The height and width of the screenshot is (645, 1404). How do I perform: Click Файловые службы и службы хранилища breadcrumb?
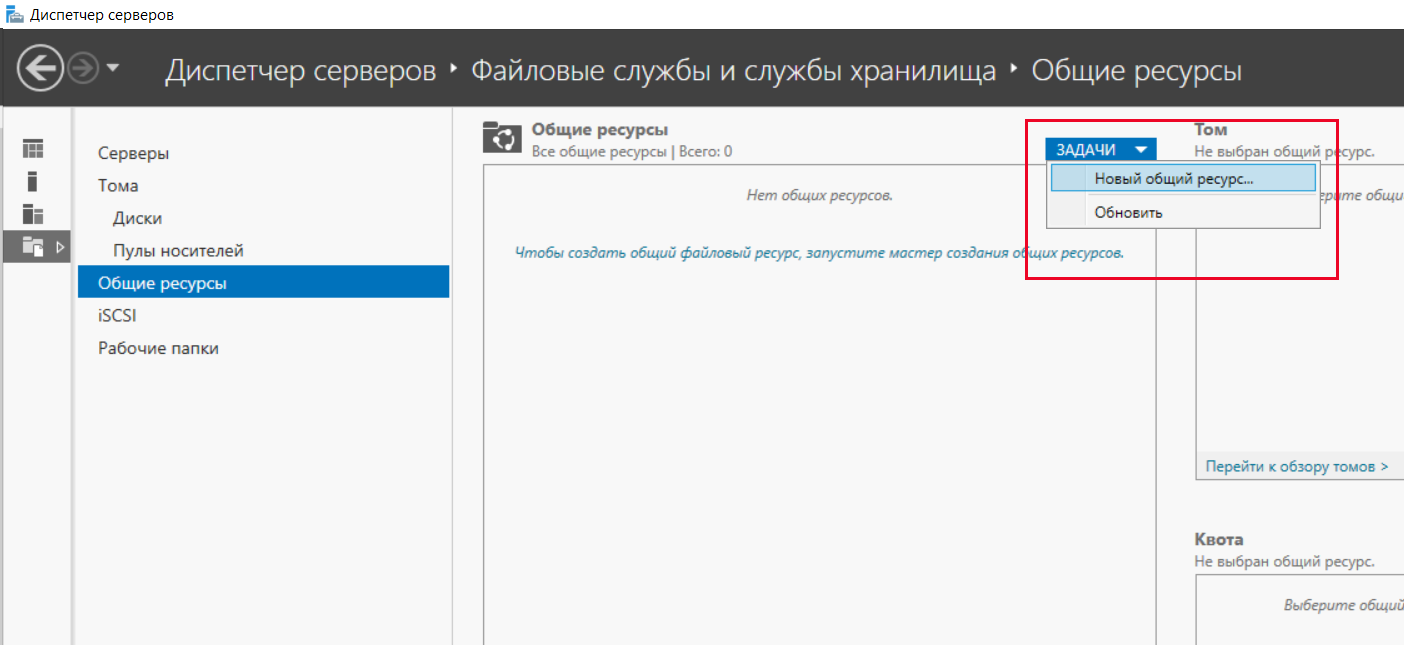pyautogui.click(x=734, y=71)
